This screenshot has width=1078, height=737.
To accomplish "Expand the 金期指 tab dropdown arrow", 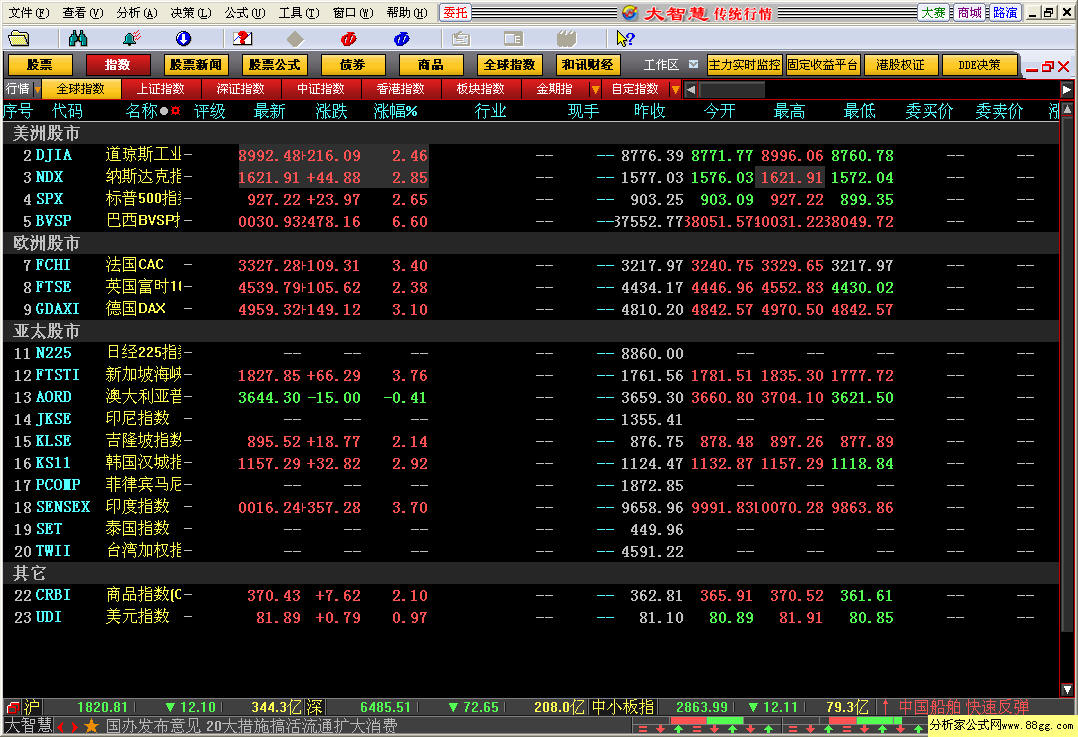I will point(595,89).
